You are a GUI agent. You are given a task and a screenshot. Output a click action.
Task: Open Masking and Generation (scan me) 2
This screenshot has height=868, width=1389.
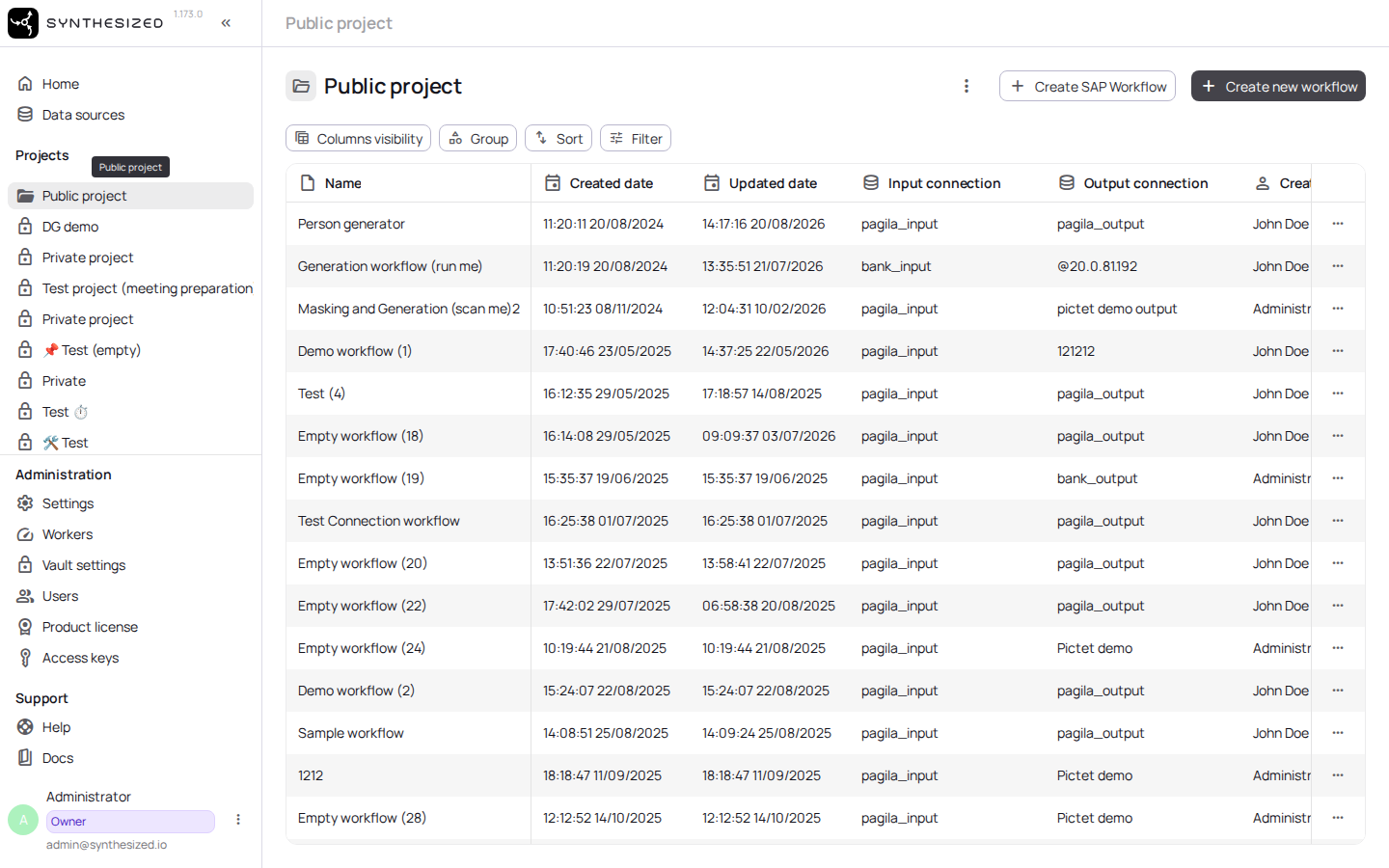(x=409, y=309)
